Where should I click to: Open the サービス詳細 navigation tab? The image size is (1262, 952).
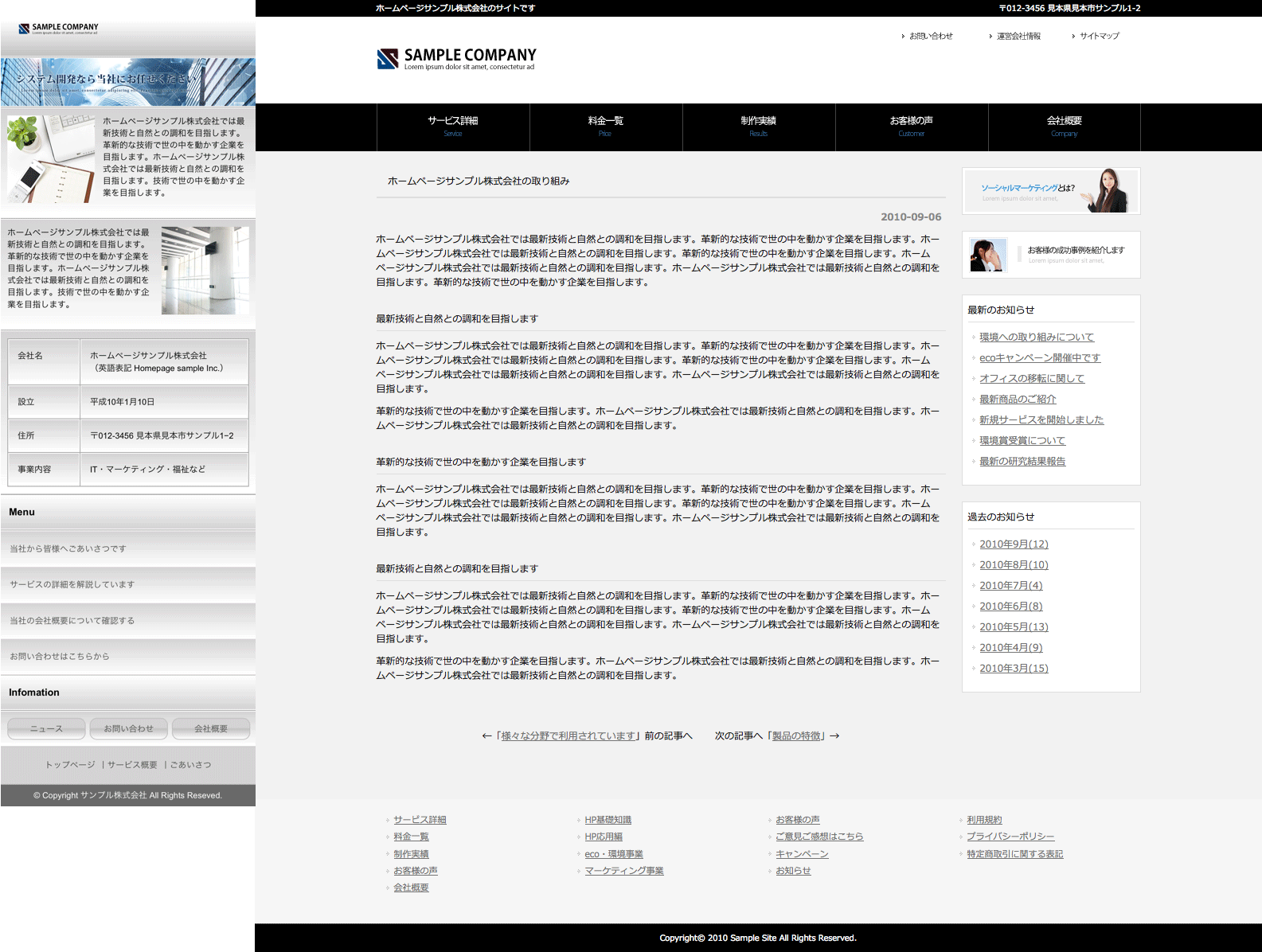click(x=453, y=127)
